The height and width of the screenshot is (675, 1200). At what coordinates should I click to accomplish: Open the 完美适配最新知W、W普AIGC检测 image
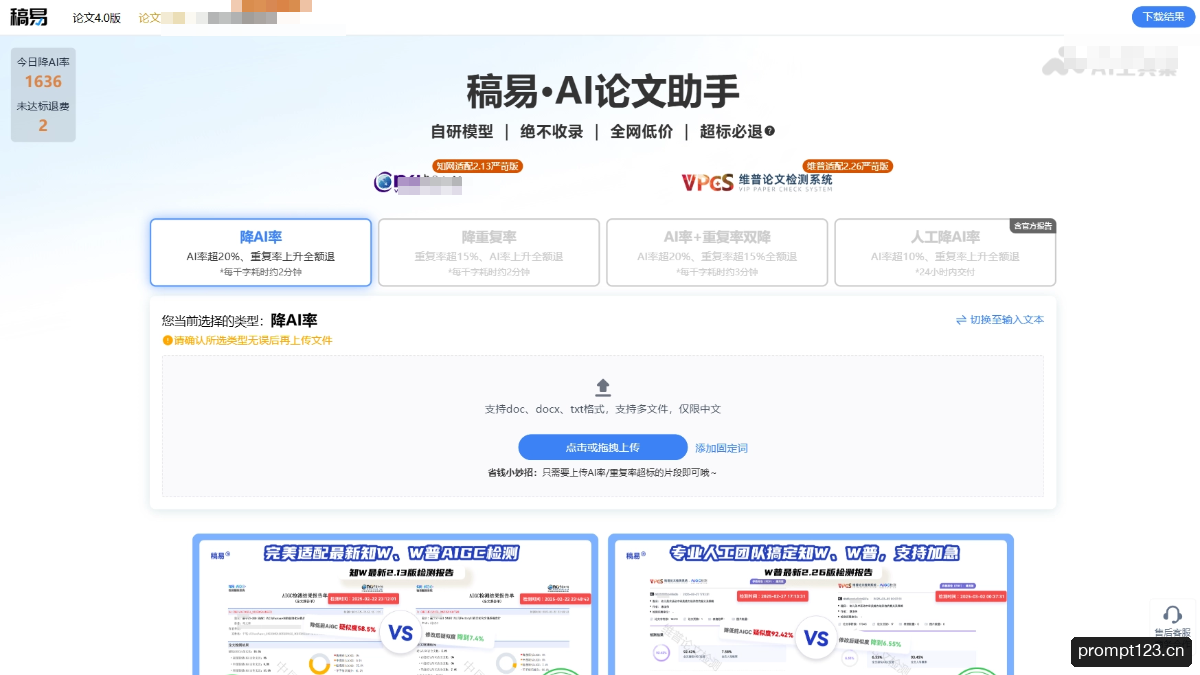395,604
